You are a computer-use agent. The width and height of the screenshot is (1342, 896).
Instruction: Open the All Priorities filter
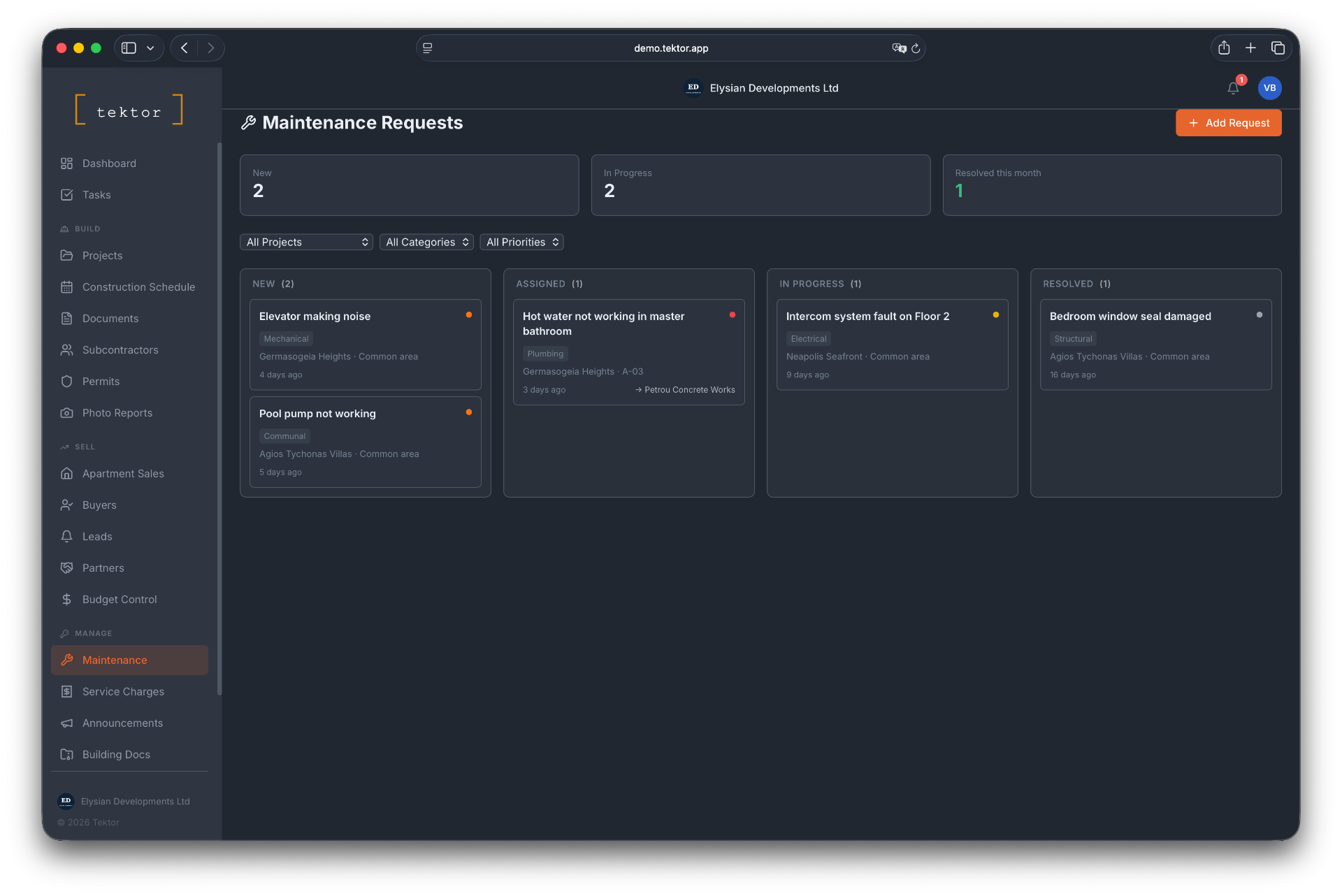click(x=521, y=242)
